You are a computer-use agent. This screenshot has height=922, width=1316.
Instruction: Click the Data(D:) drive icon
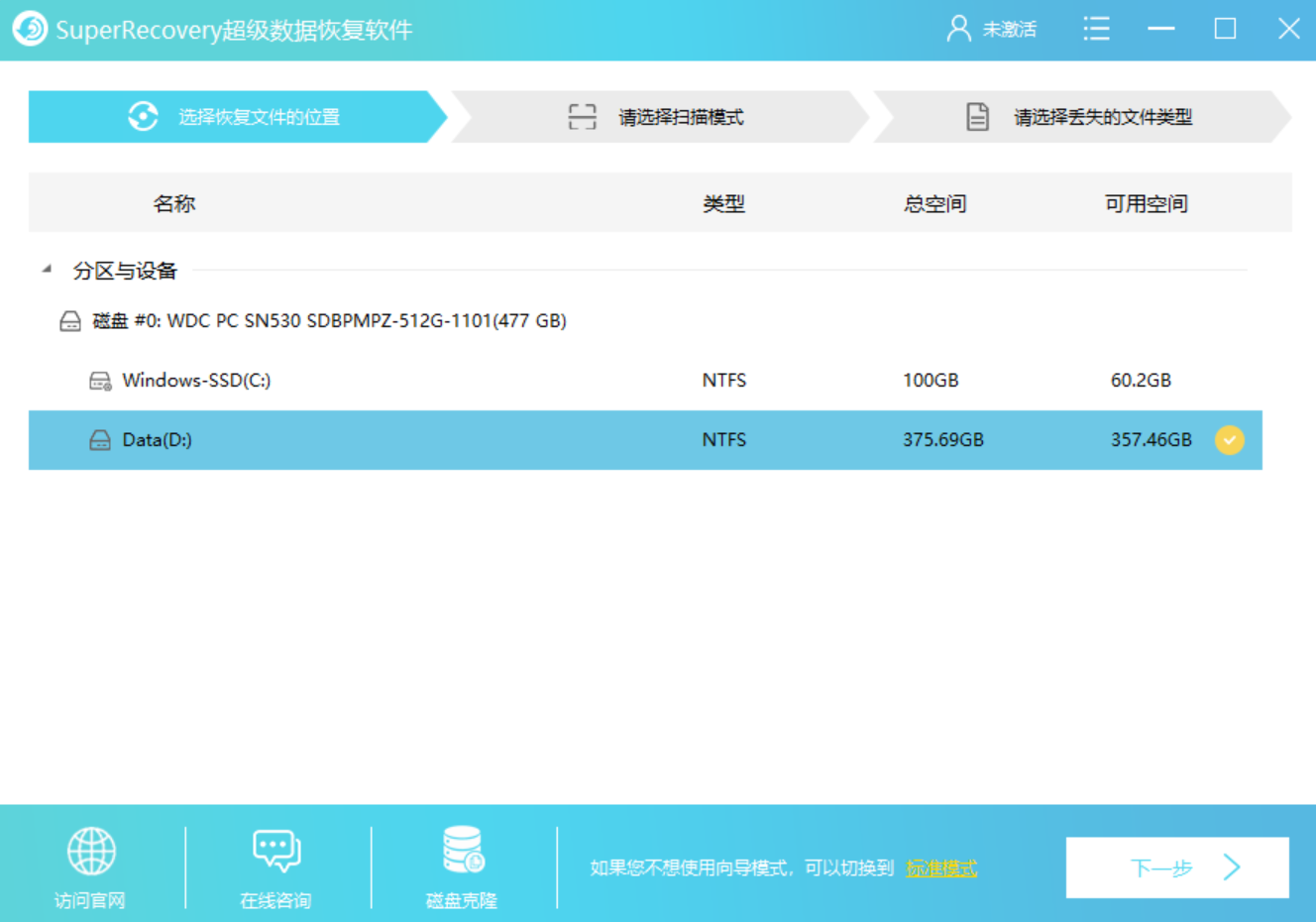(x=100, y=440)
